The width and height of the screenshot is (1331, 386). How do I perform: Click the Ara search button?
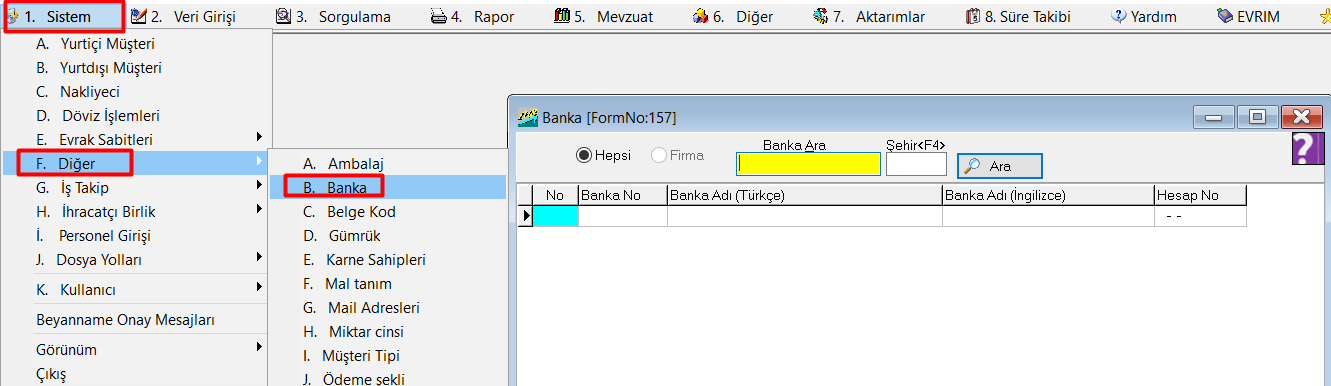point(999,166)
